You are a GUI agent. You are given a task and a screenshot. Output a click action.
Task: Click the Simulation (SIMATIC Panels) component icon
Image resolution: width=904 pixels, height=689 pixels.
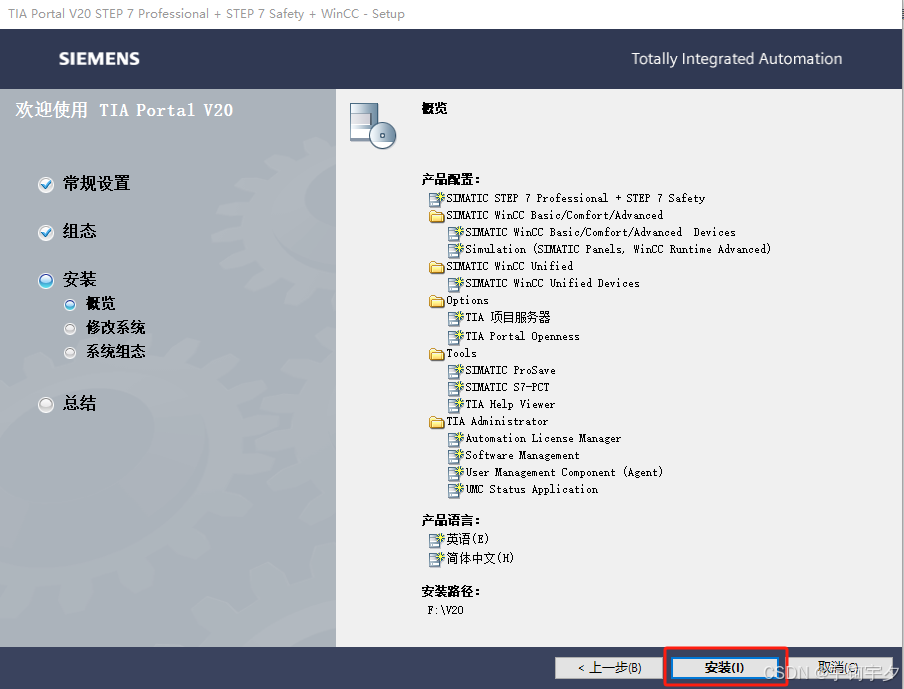tap(455, 250)
